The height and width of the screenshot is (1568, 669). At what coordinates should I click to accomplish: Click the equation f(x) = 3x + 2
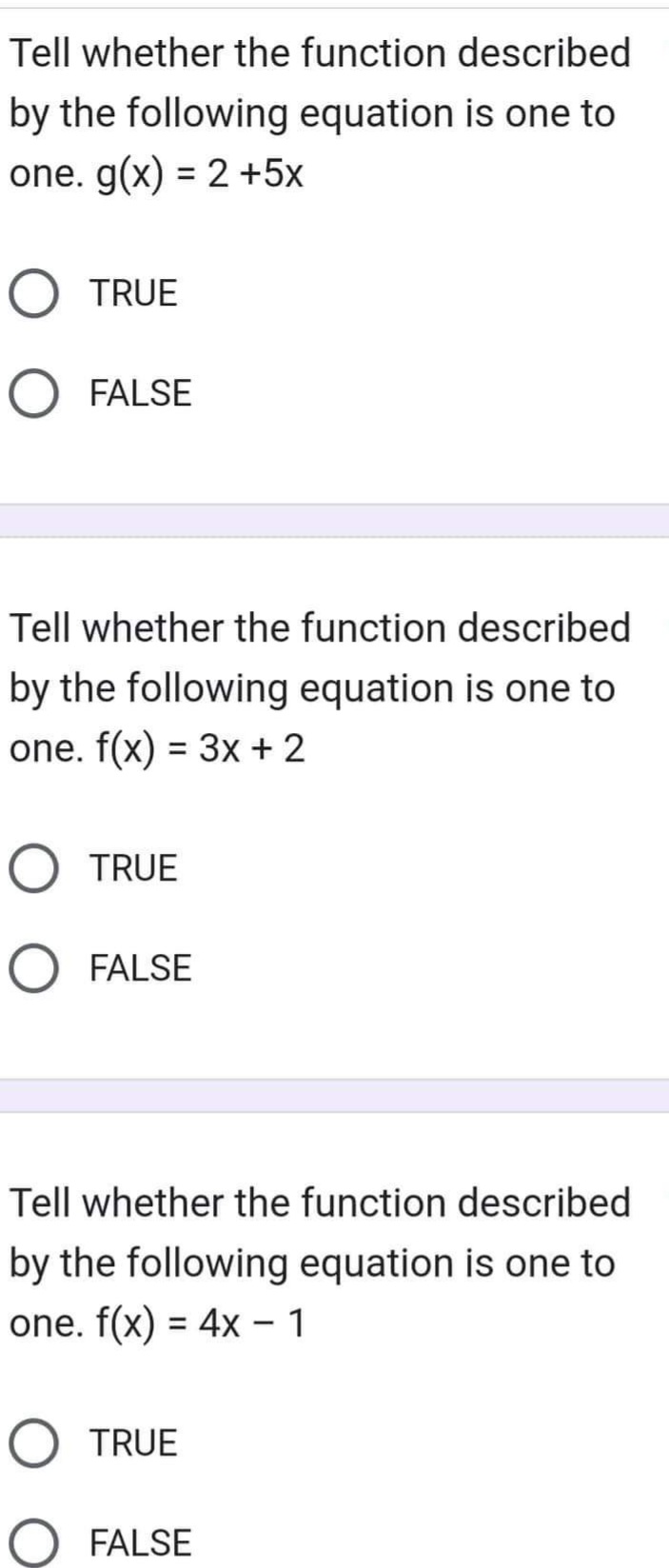pyautogui.click(x=200, y=750)
